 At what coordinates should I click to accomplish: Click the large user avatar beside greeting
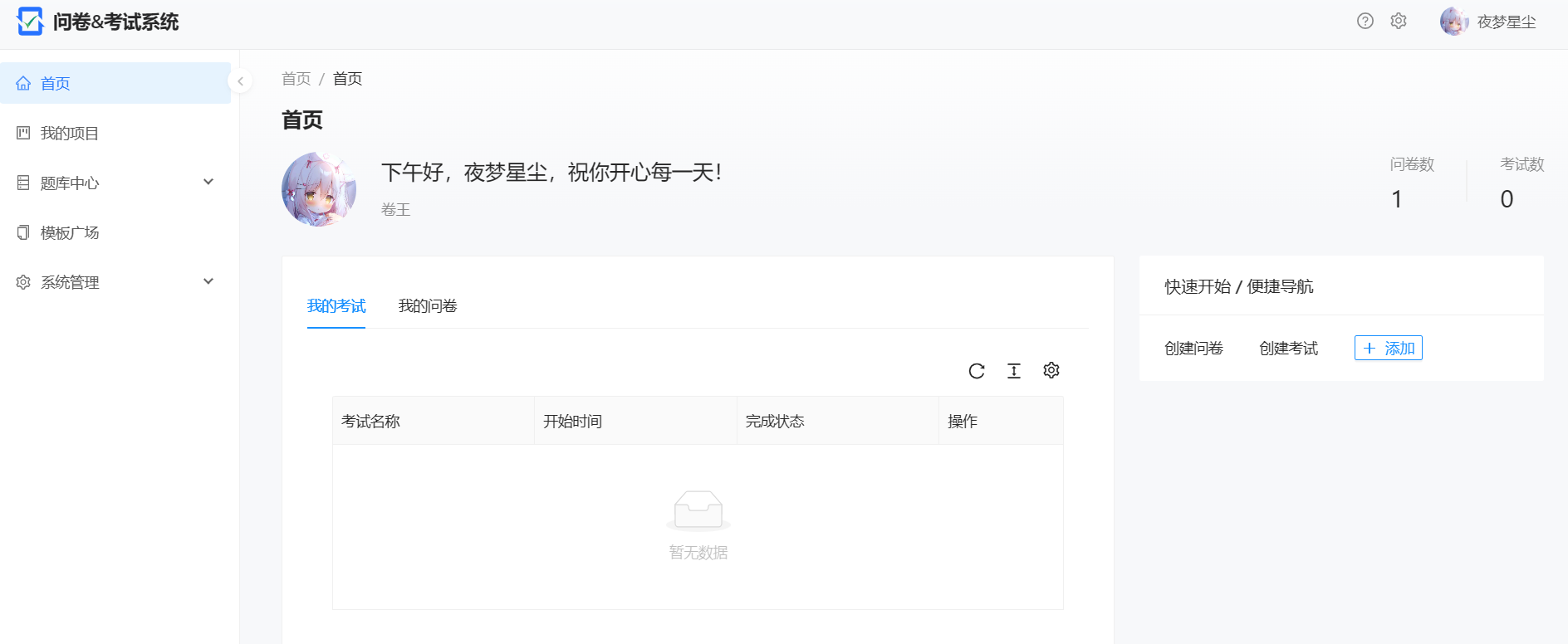click(319, 189)
